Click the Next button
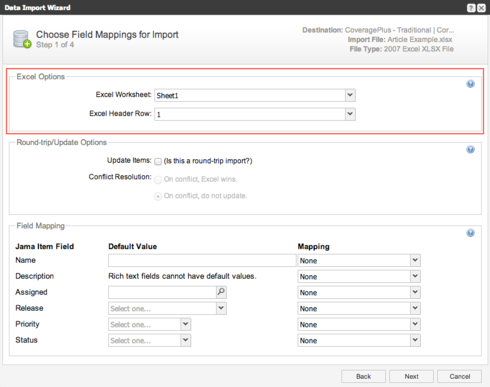 click(x=411, y=376)
